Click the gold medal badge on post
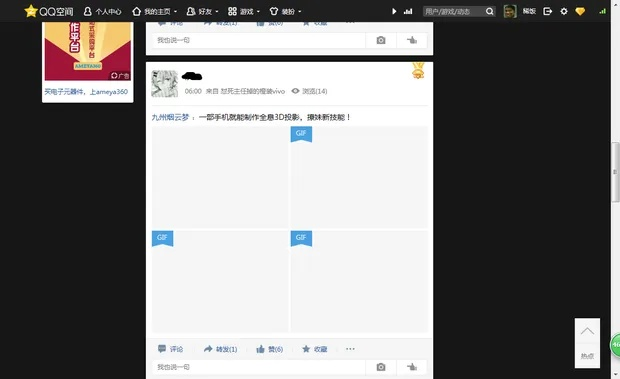Viewport: 620px width, 379px height. coord(418,70)
